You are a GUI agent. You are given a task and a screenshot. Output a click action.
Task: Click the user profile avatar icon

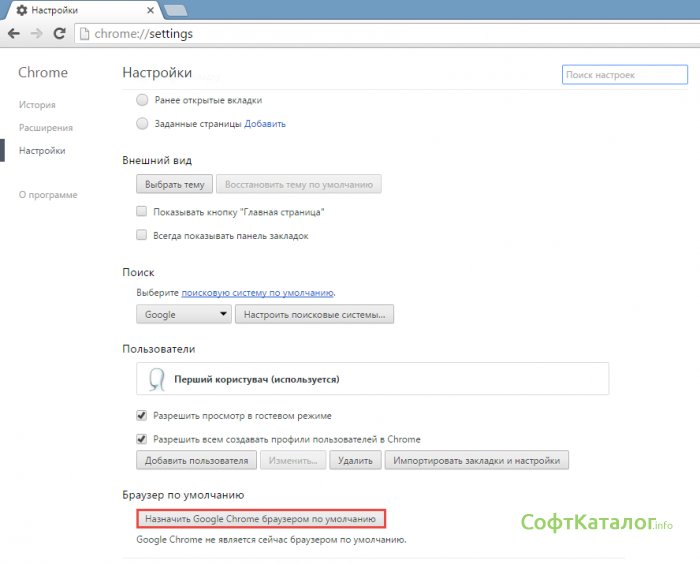(x=156, y=380)
